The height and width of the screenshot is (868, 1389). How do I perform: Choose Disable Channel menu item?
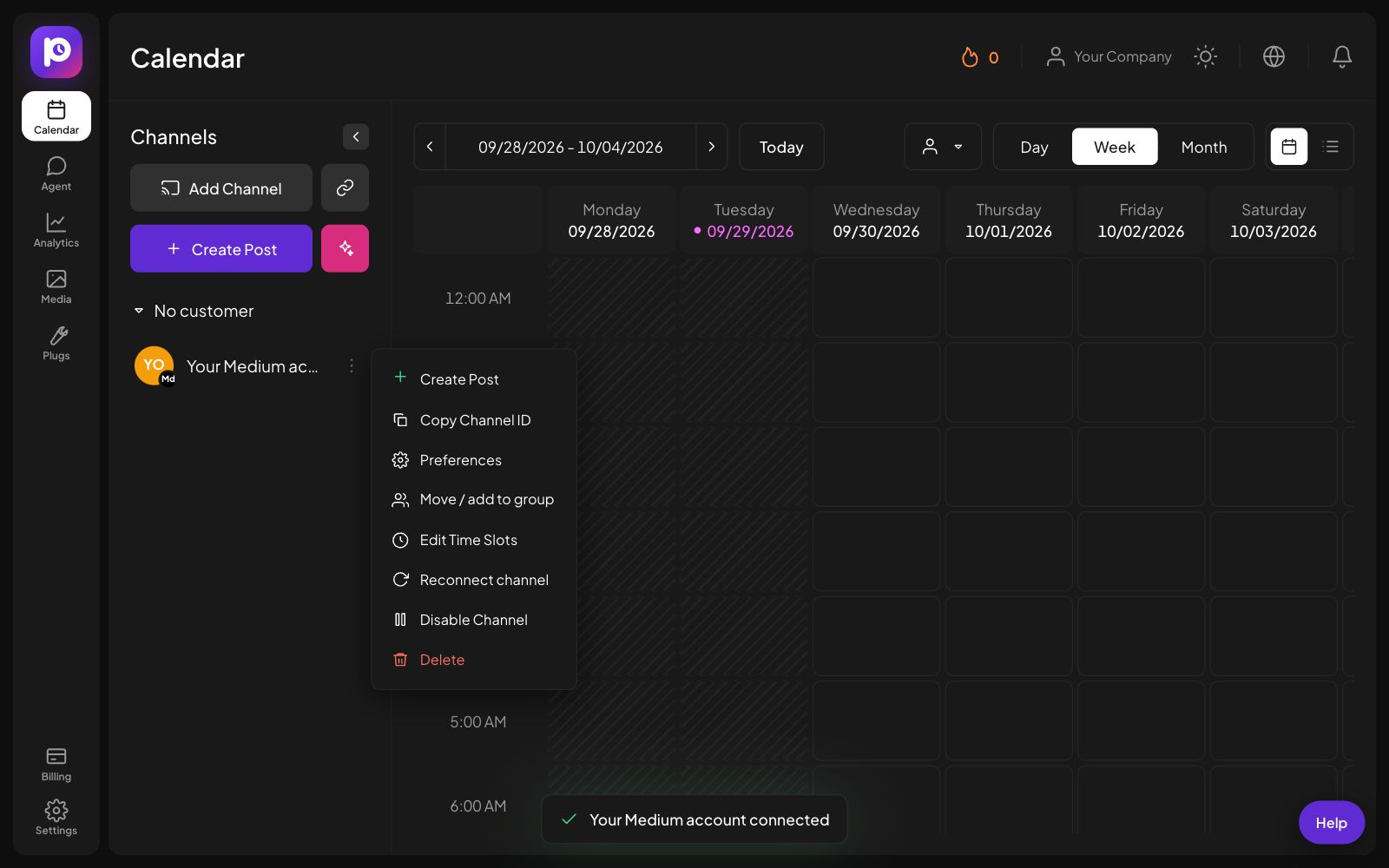[x=474, y=620]
